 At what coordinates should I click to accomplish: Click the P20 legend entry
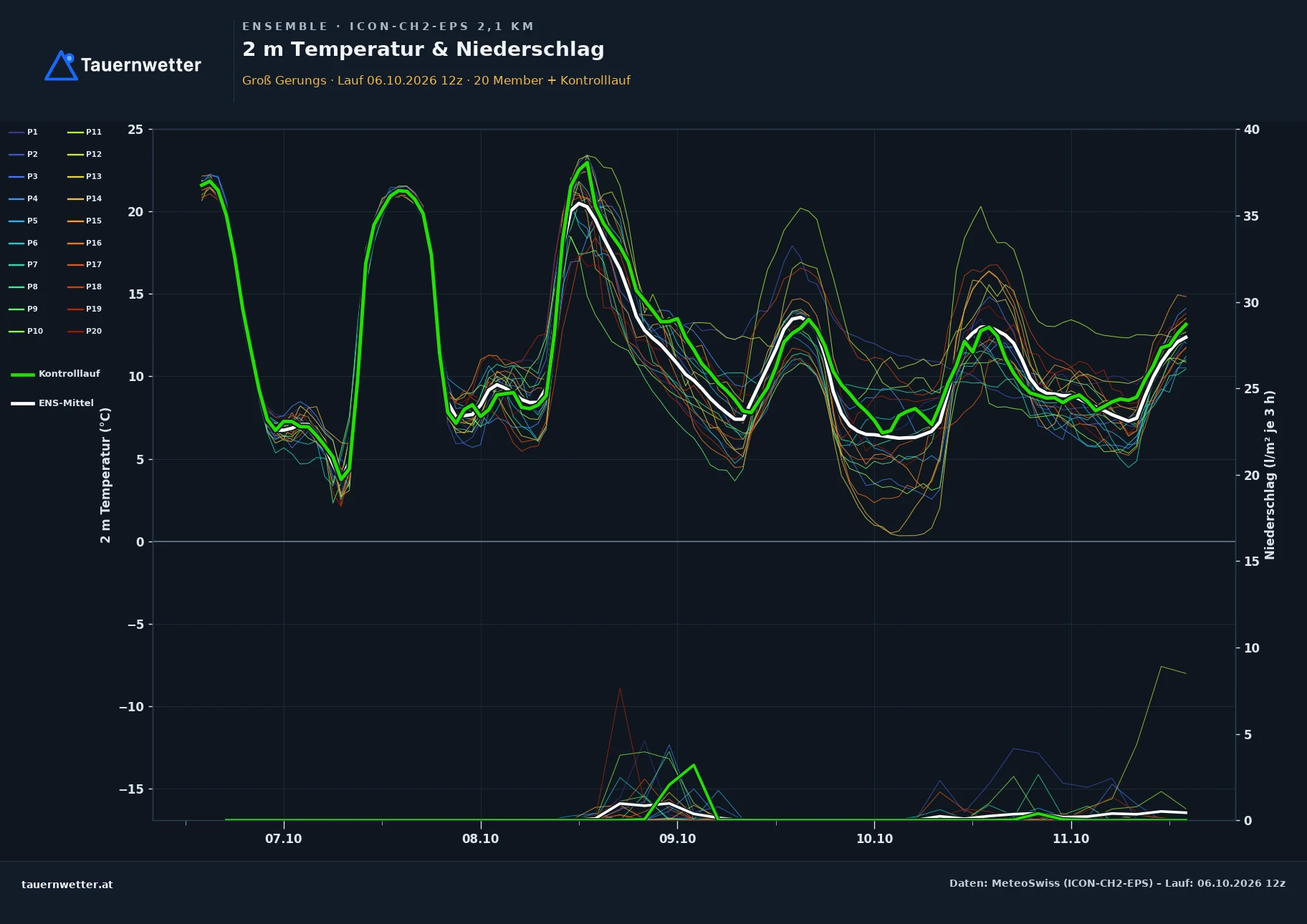click(x=85, y=331)
